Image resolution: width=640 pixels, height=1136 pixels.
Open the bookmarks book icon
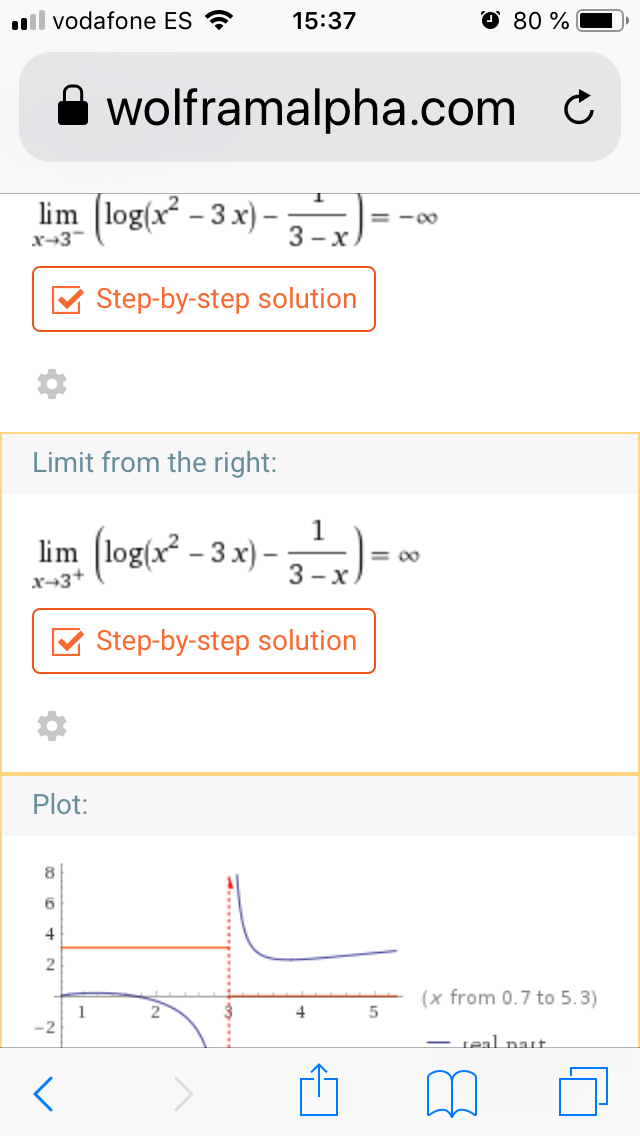pos(453,1093)
